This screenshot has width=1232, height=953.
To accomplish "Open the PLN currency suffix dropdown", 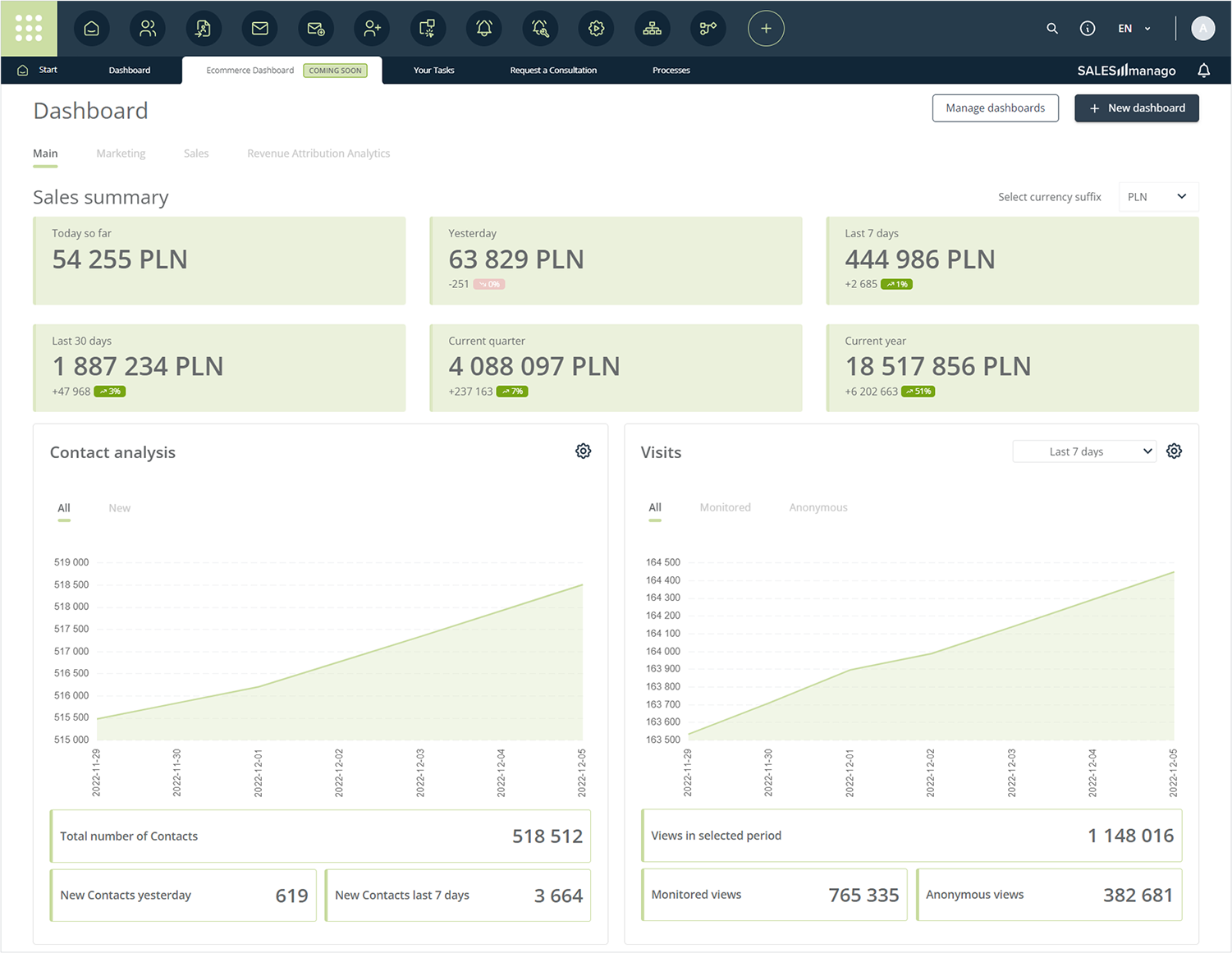I will click(x=1158, y=197).
